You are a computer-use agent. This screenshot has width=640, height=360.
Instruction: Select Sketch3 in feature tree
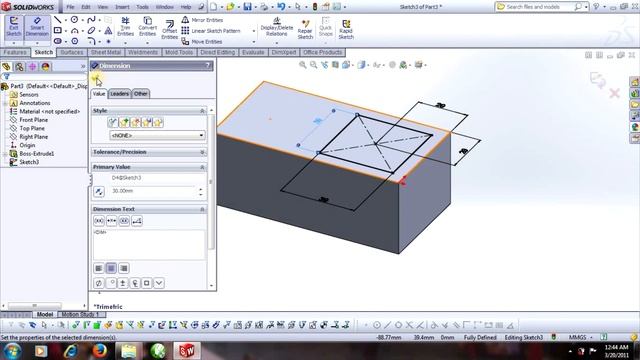(x=29, y=162)
